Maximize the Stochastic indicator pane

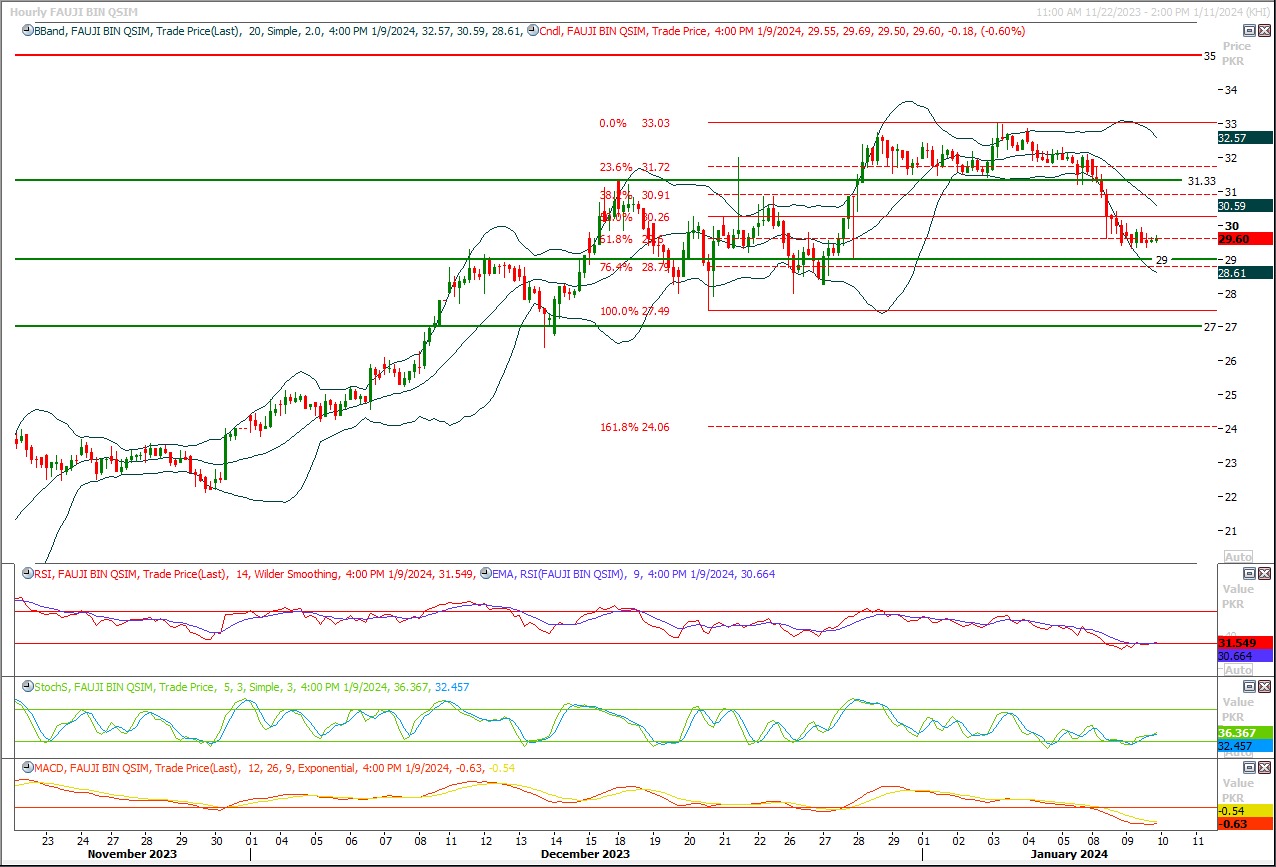(x=1249, y=686)
